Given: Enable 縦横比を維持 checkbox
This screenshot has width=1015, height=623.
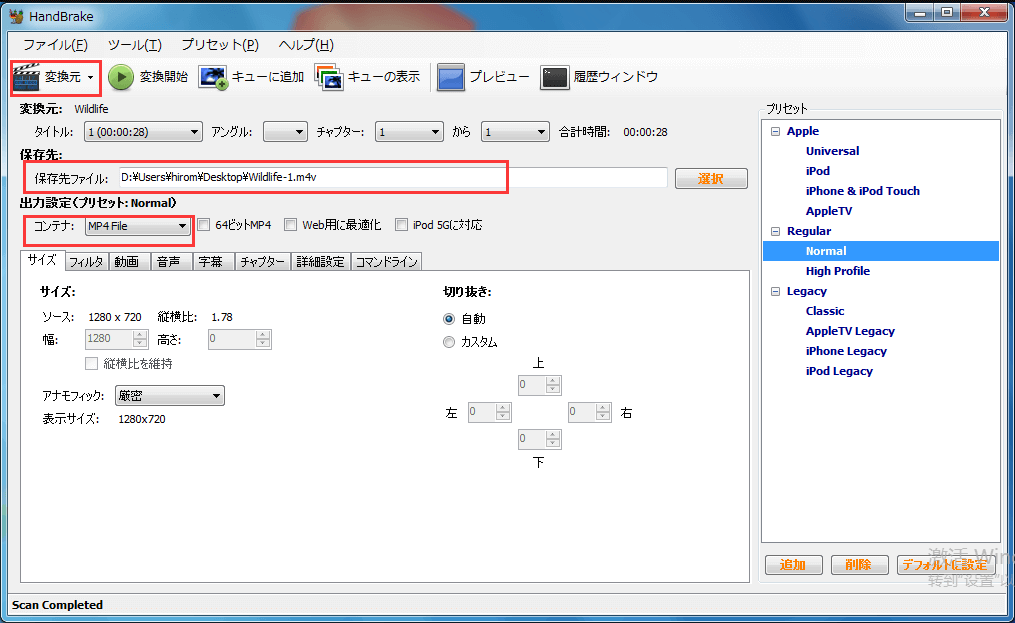Looking at the screenshot, I should 91,362.
